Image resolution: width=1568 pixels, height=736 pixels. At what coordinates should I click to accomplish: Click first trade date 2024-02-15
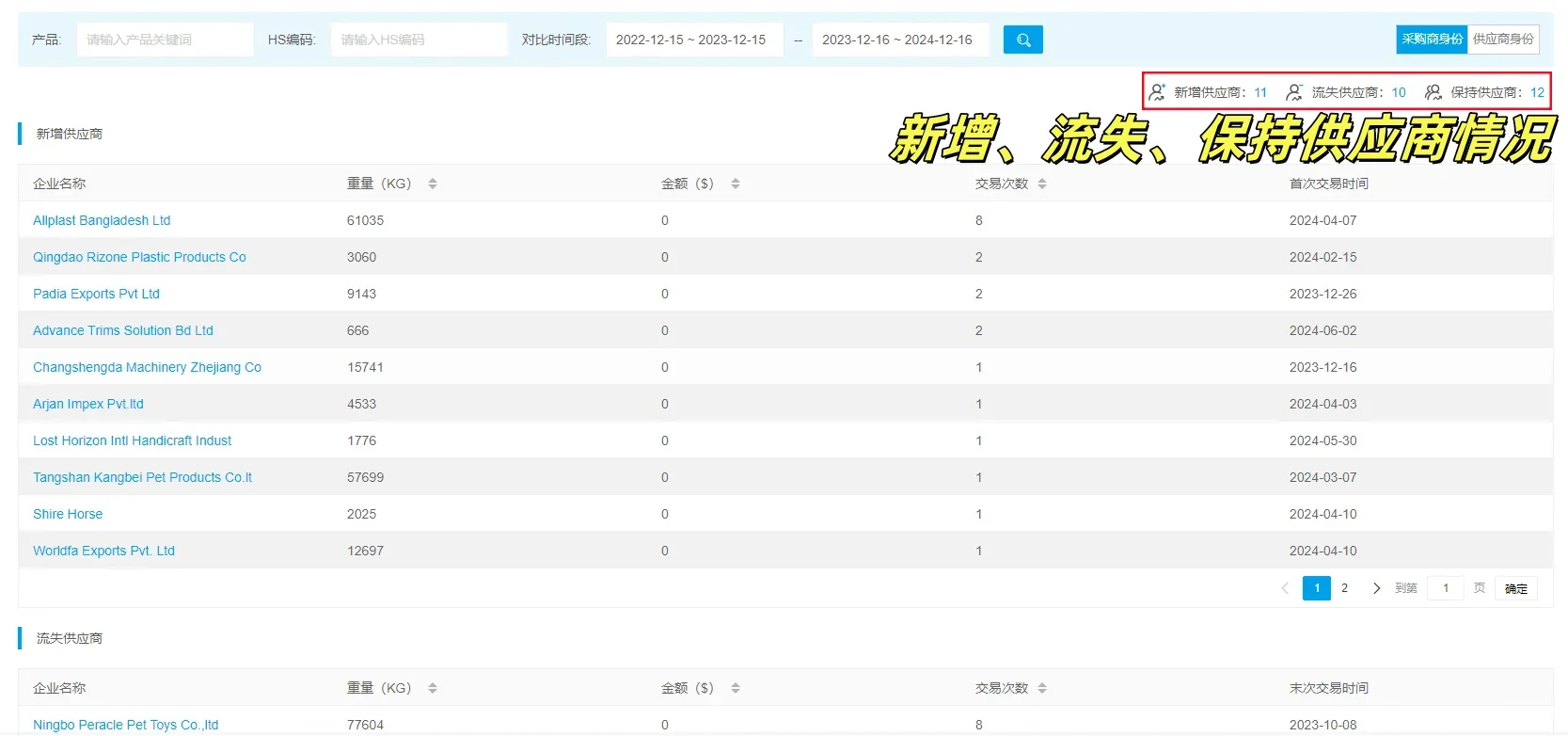[1323, 257]
